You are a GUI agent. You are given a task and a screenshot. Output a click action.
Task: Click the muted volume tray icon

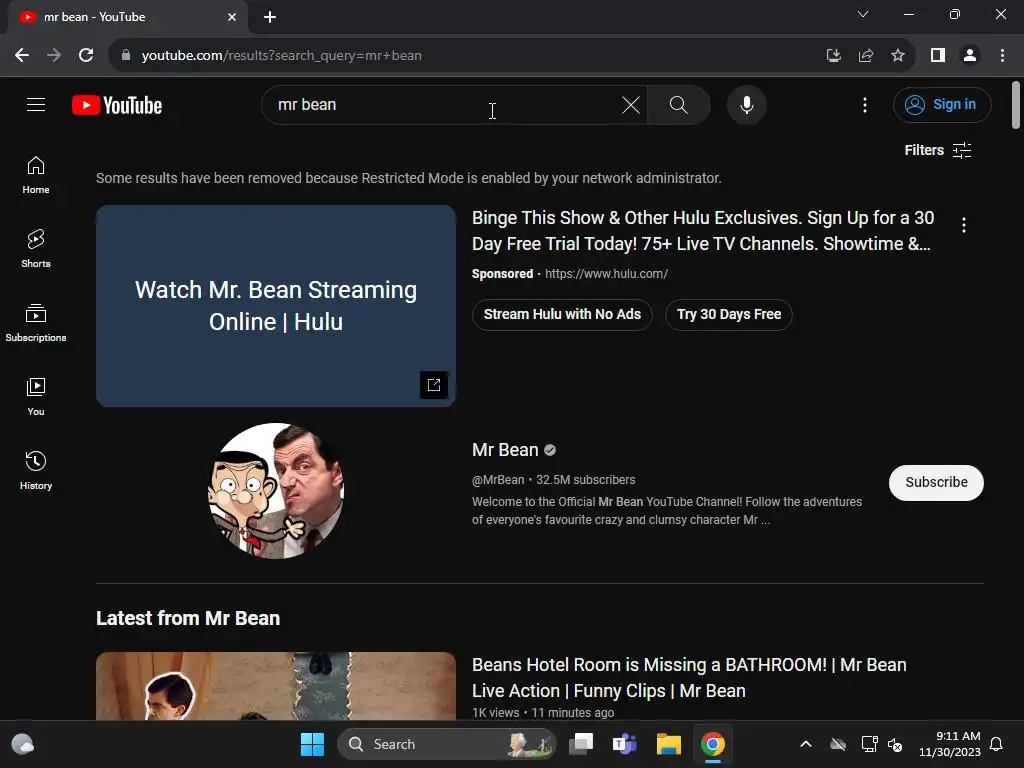(x=895, y=744)
